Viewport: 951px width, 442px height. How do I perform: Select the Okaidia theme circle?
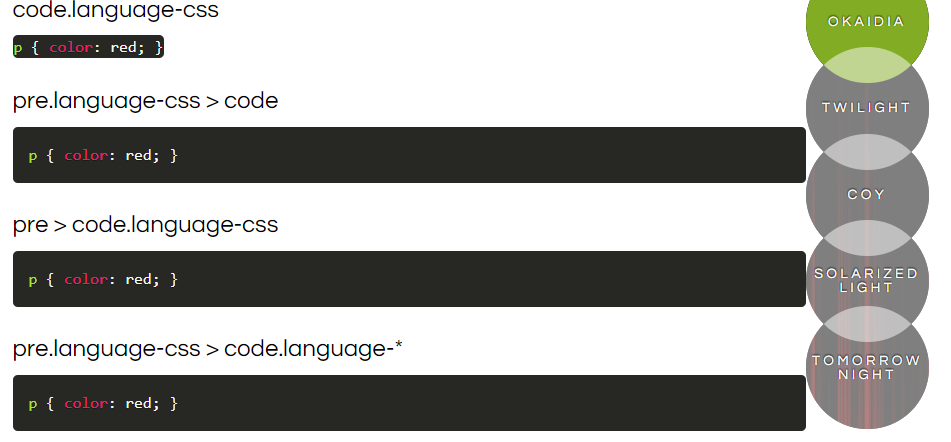point(866,22)
